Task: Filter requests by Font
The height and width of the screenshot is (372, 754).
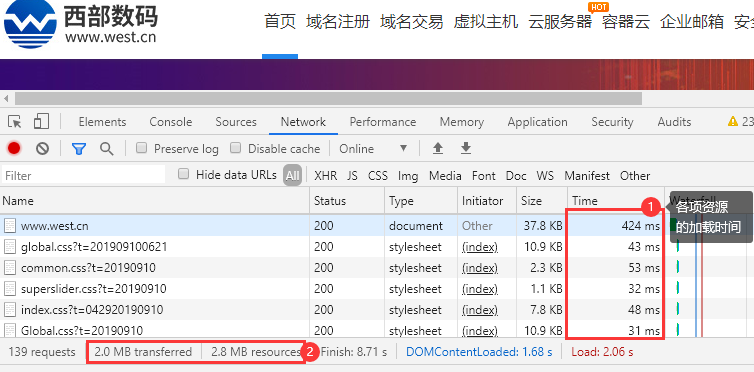Action: [484, 176]
